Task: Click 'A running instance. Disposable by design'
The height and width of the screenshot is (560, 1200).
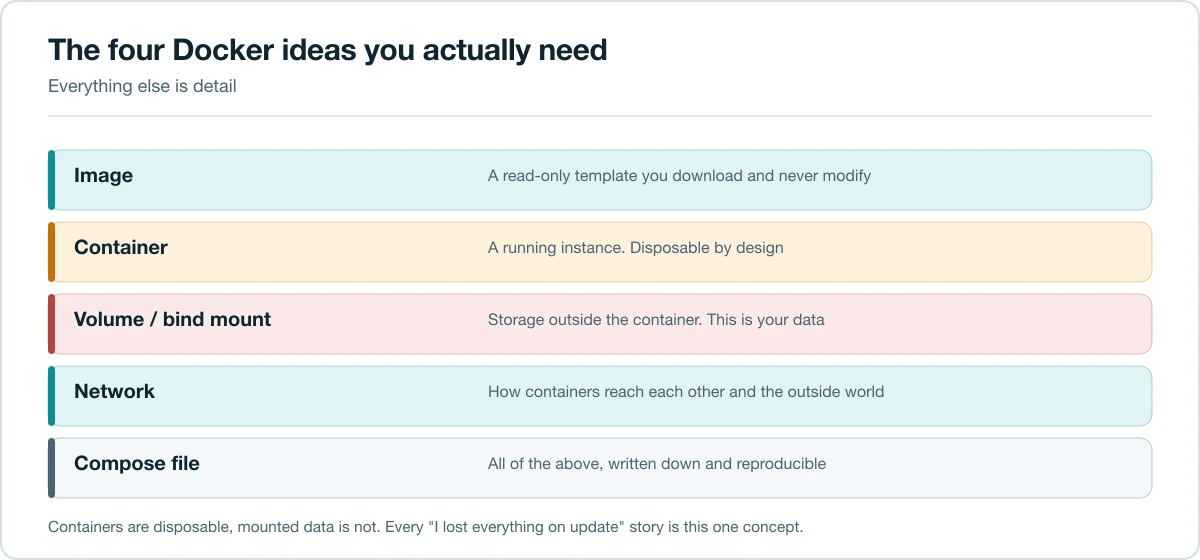Action: tap(635, 248)
